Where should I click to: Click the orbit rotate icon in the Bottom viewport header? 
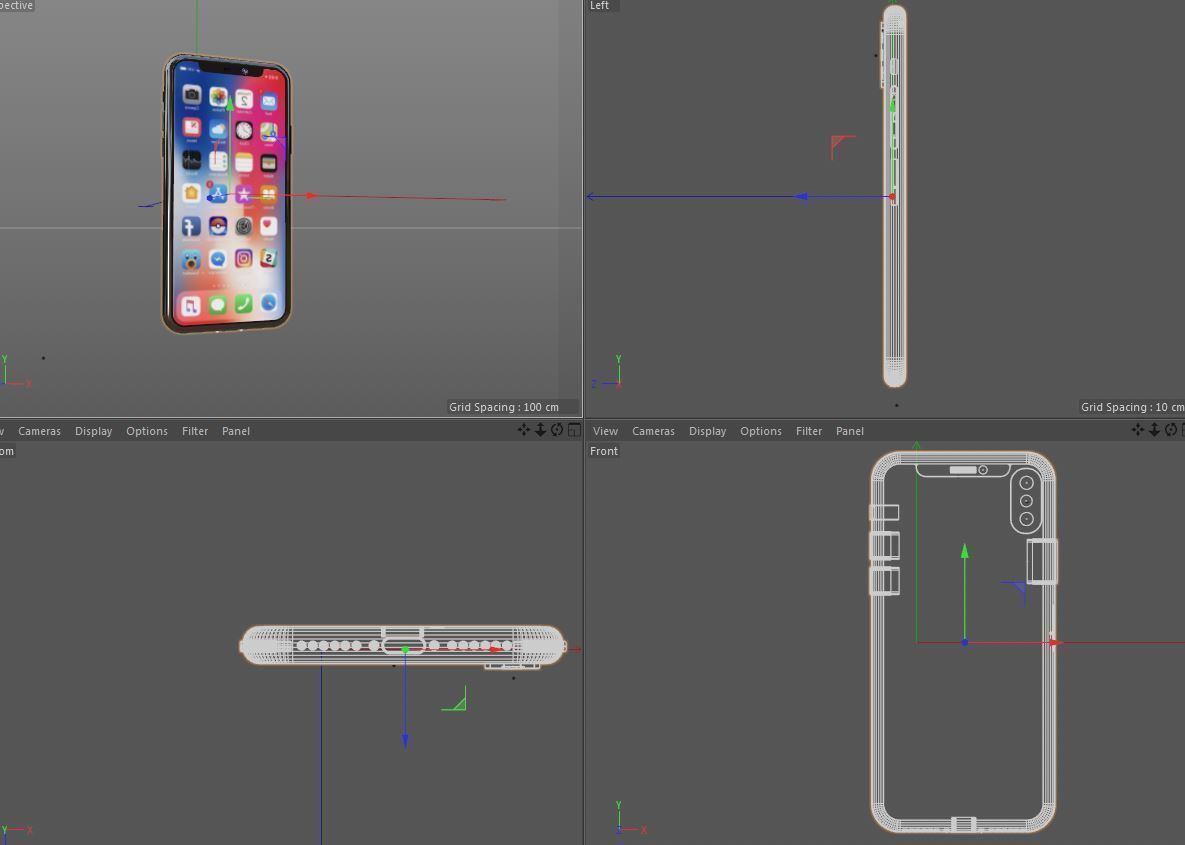(557, 430)
